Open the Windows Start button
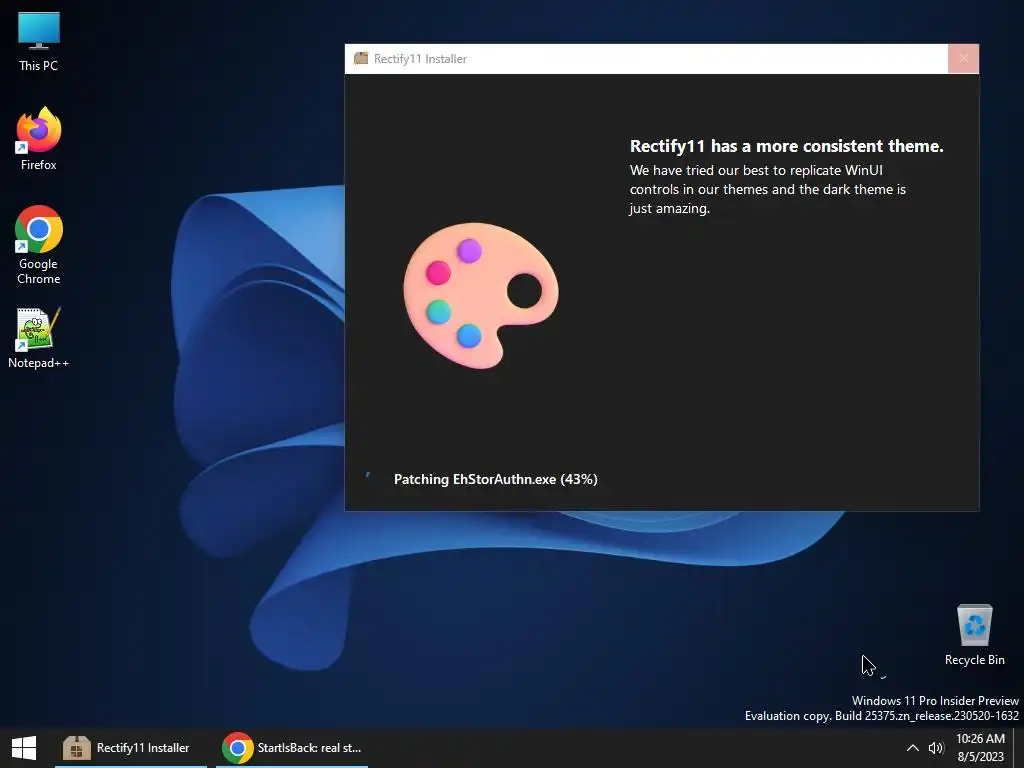This screenshot has height=768, width=1024. click(x=24, y=748)
